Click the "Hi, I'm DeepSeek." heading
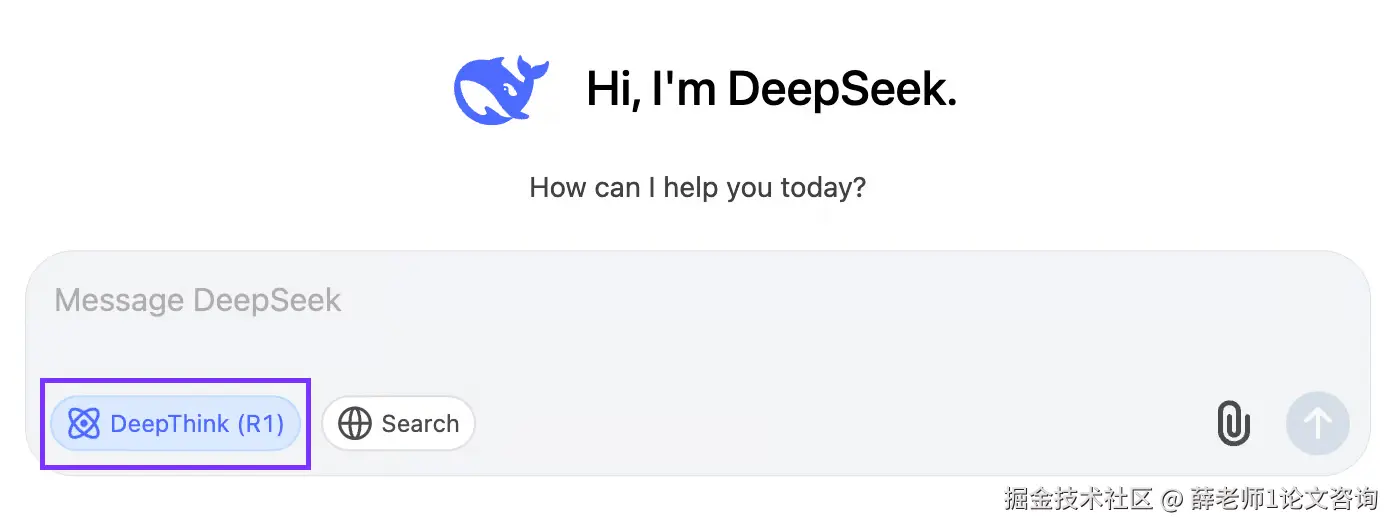1396x530 pixels. click(771, 89)
